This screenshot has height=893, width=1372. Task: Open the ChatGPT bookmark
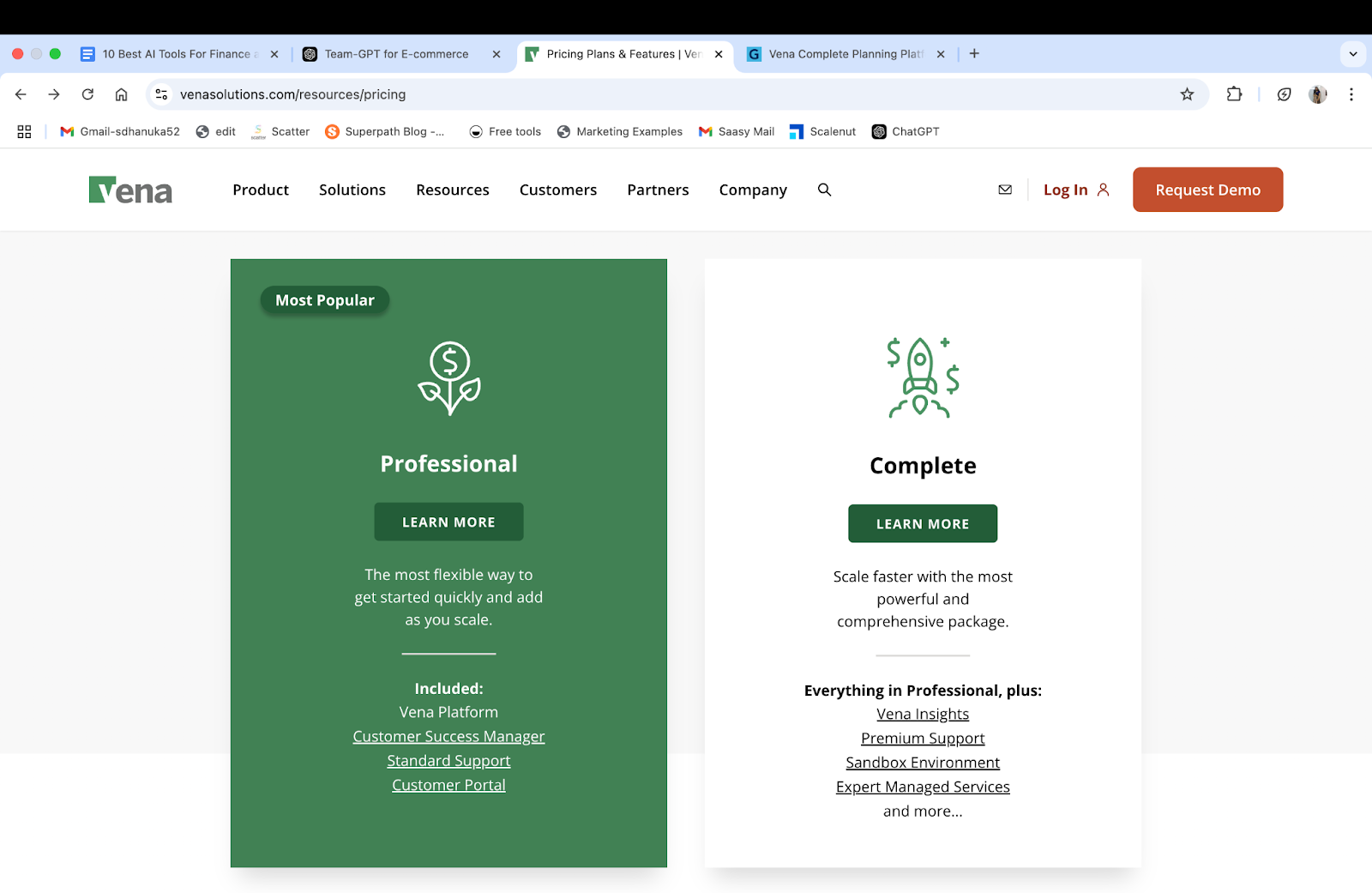[906, 131]
